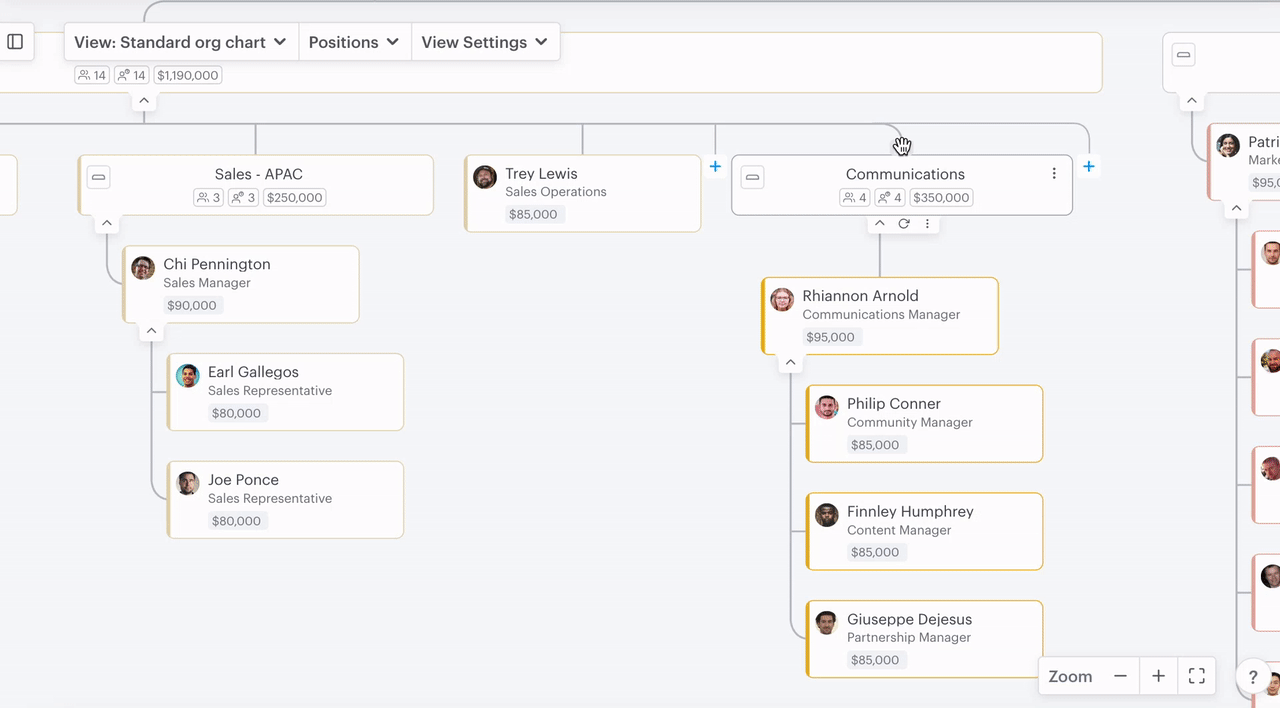The width and height of the screenshot is (1280, 708).
Task: Collapse Chi Pennington's direct reports
Action: (150, 330)
